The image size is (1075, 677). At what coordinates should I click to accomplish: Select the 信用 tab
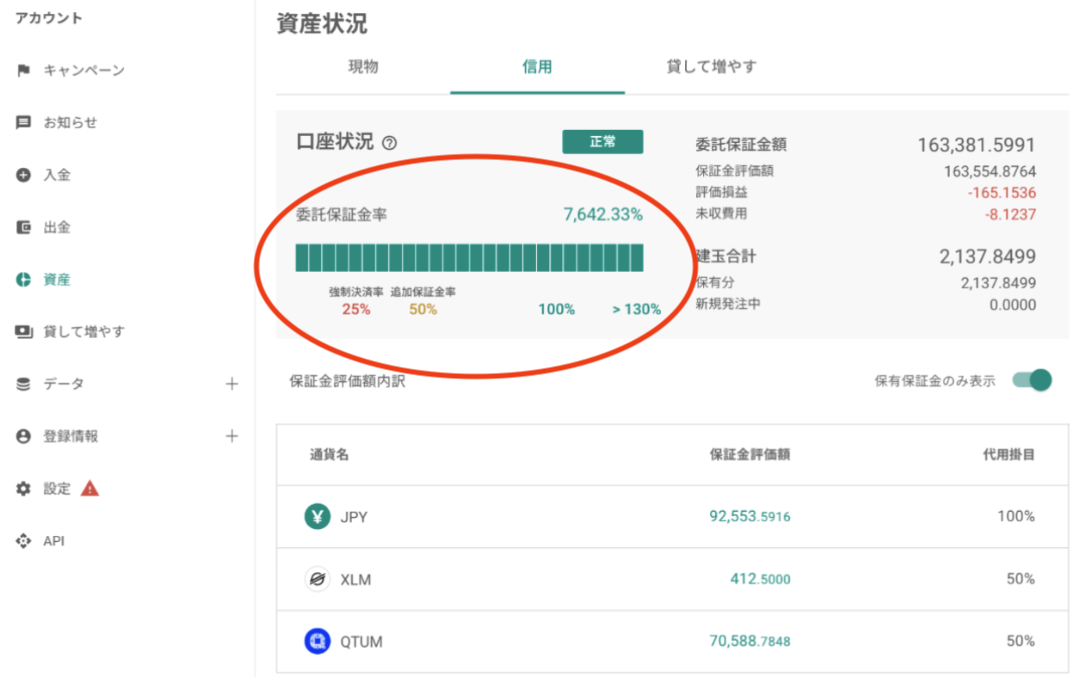[537, 67]
